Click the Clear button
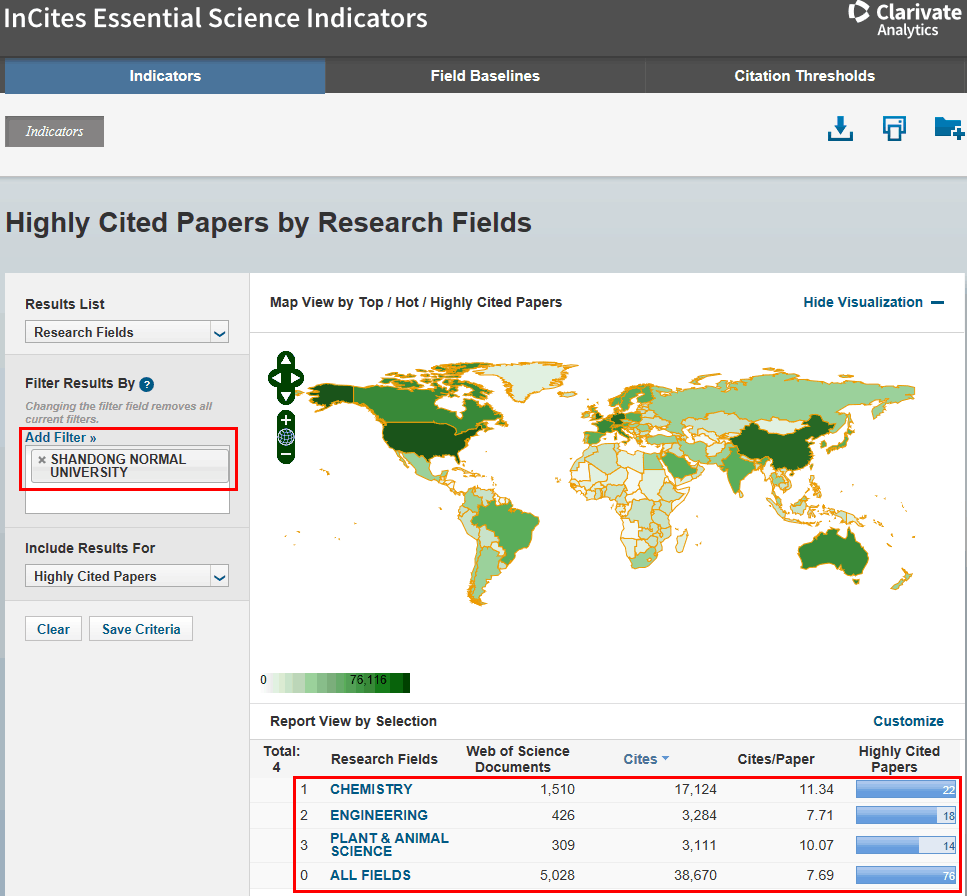 coord(53,629)
